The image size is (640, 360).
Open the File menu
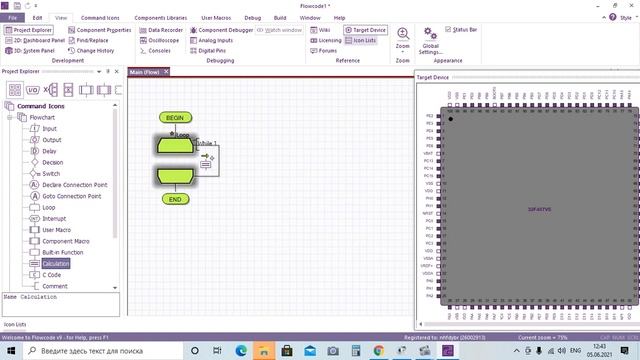(13, 18)
